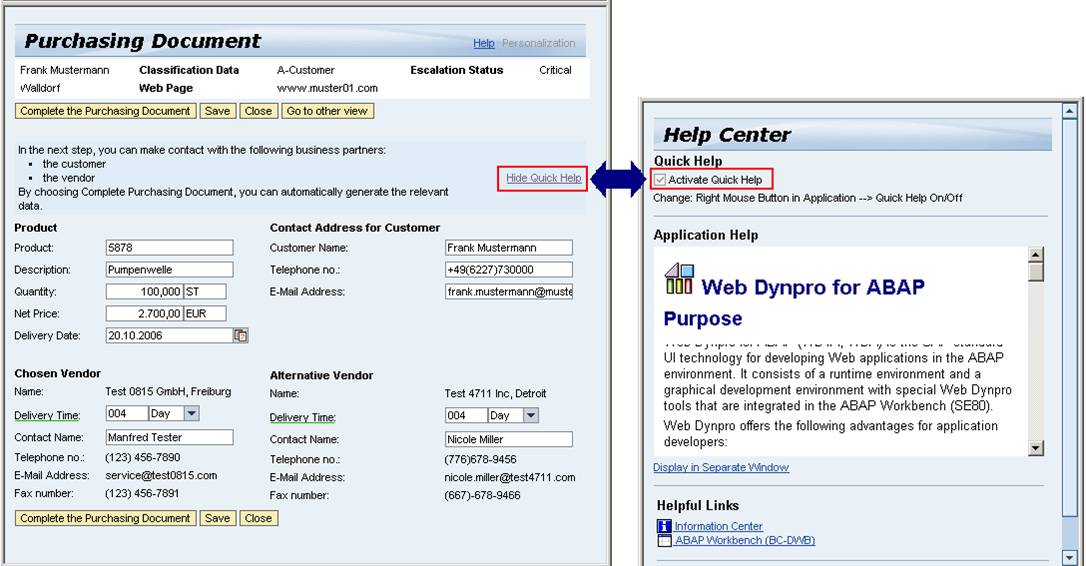The height and width of the screenshot is (566, 1086).
Task: Click the blue double-headed arrow
Action: [x=616, y=179]
